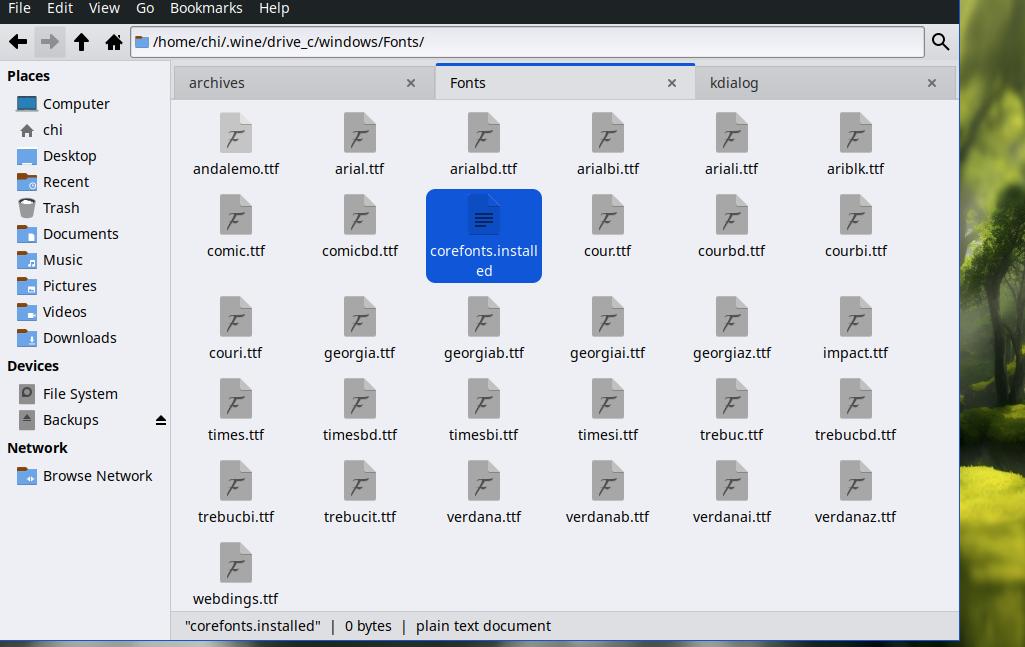Screen dimensions: 1025x647
Task: Select georgiab.ttf file
Action: [x=484, y=329]
